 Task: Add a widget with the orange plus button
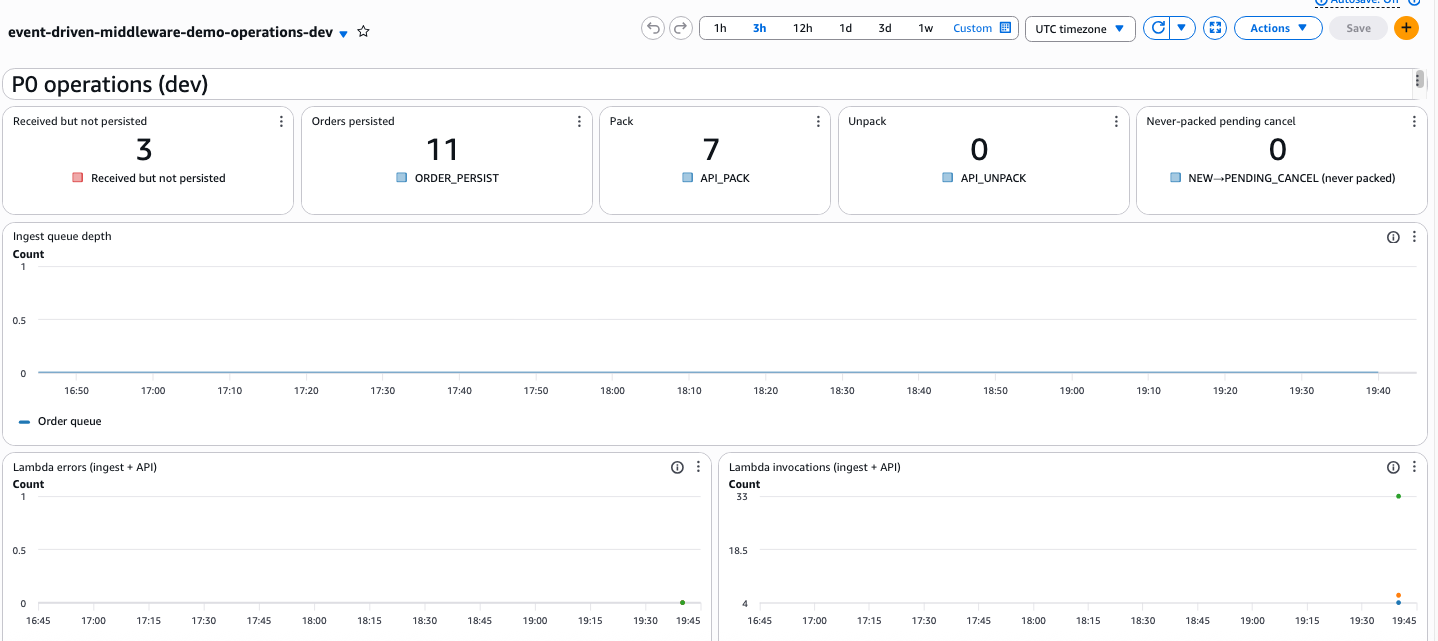1406,28
